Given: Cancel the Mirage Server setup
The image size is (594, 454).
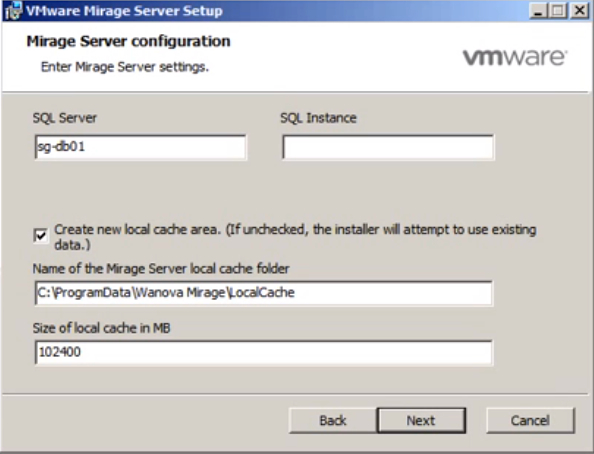Looking at the screenshot, I should (x=530, y=420).
